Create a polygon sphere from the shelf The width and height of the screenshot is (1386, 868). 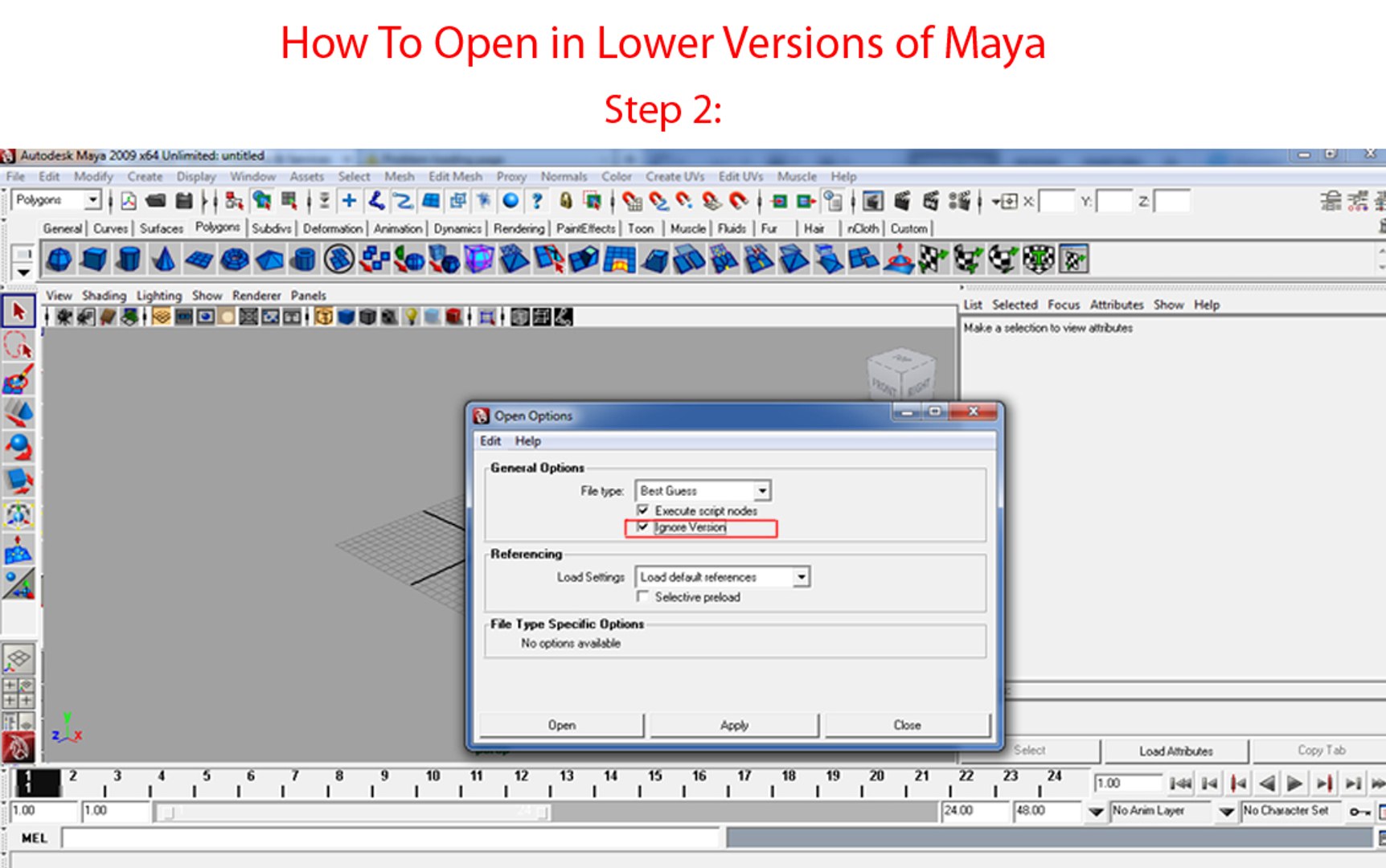(x=59, y=260)
